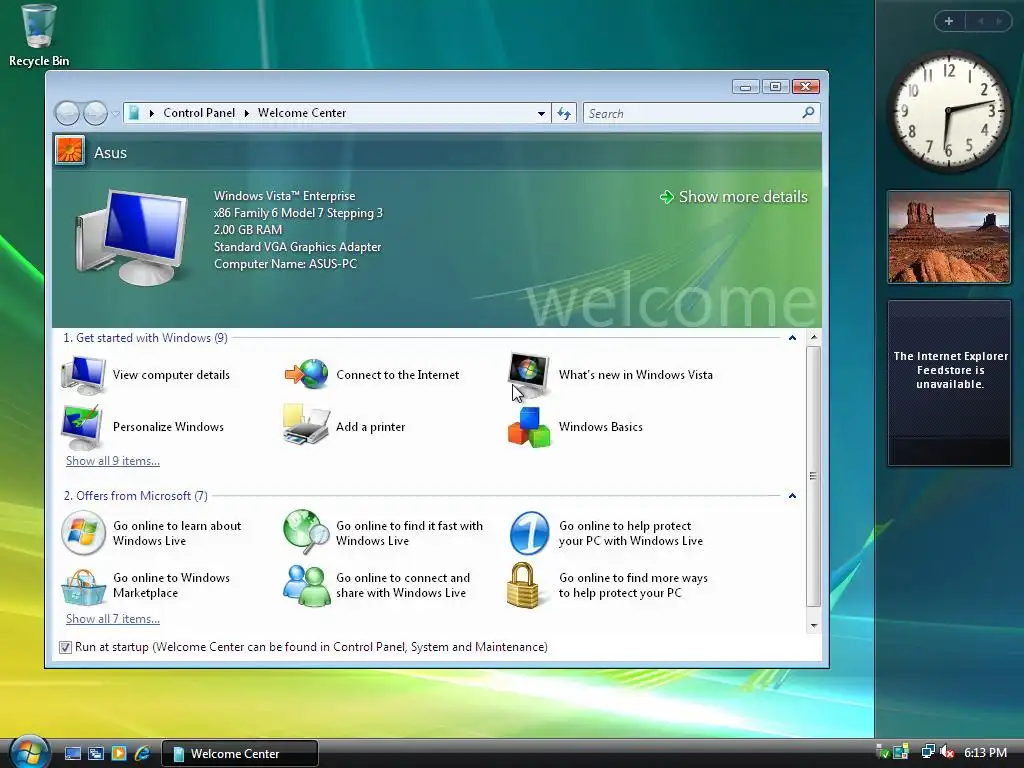This screenshot has height=768, width=1024.
Task: Expand the breadcrumb arrow before Control Panel
Action: [x=152, y=113]
